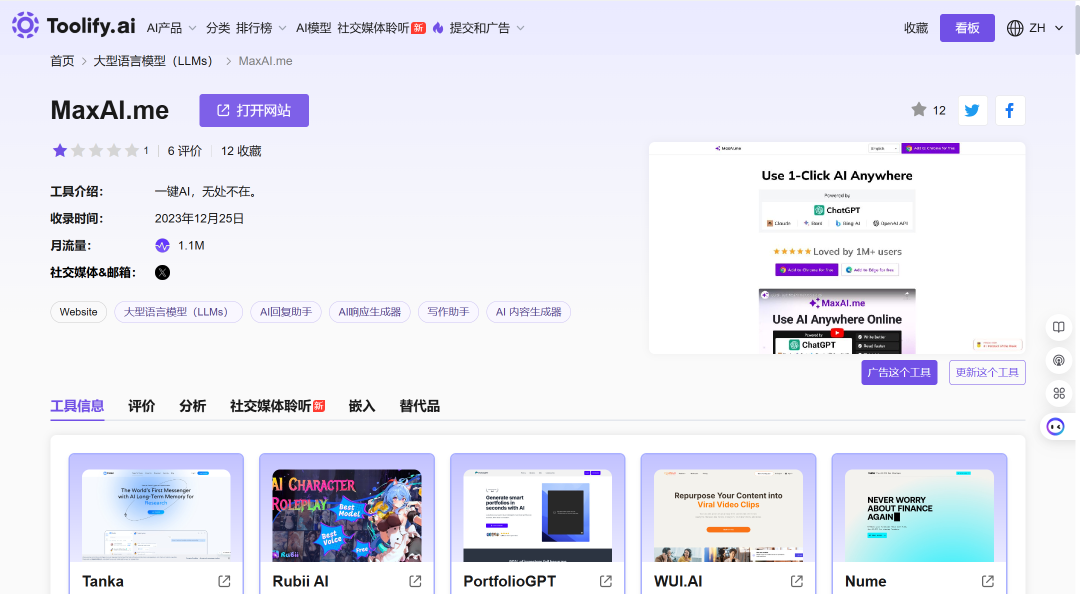Open 社交媒体聆听 in the top navigation
1080x594 pixels.
coord(373,28)
